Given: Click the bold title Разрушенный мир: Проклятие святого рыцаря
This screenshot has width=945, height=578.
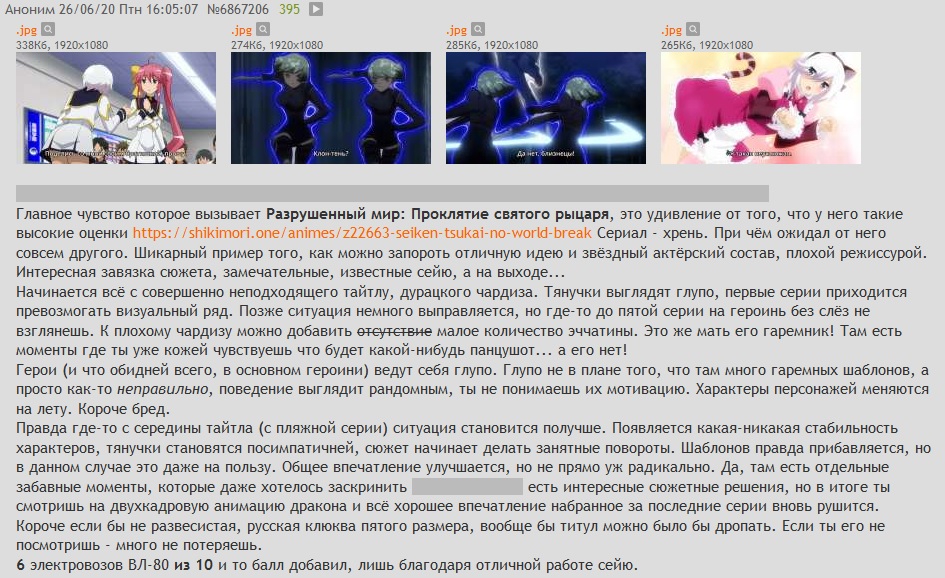Looking at the screenshot, I should 438,214.
